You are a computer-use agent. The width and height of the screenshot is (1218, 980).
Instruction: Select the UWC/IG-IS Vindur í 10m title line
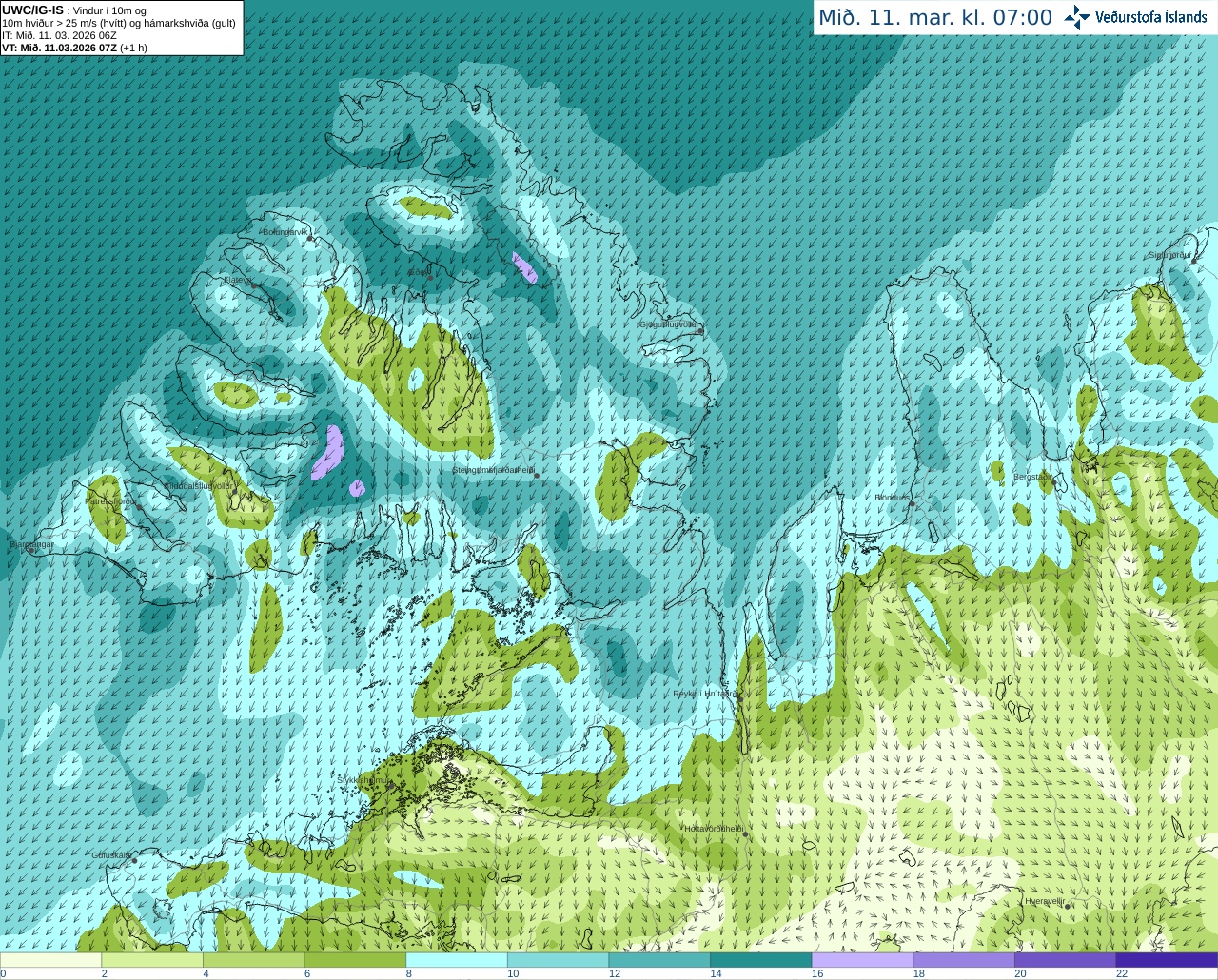coord(74,10)
